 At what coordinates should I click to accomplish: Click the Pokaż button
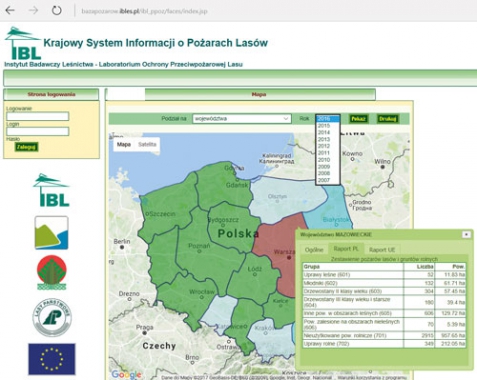(x=358, y=119)
